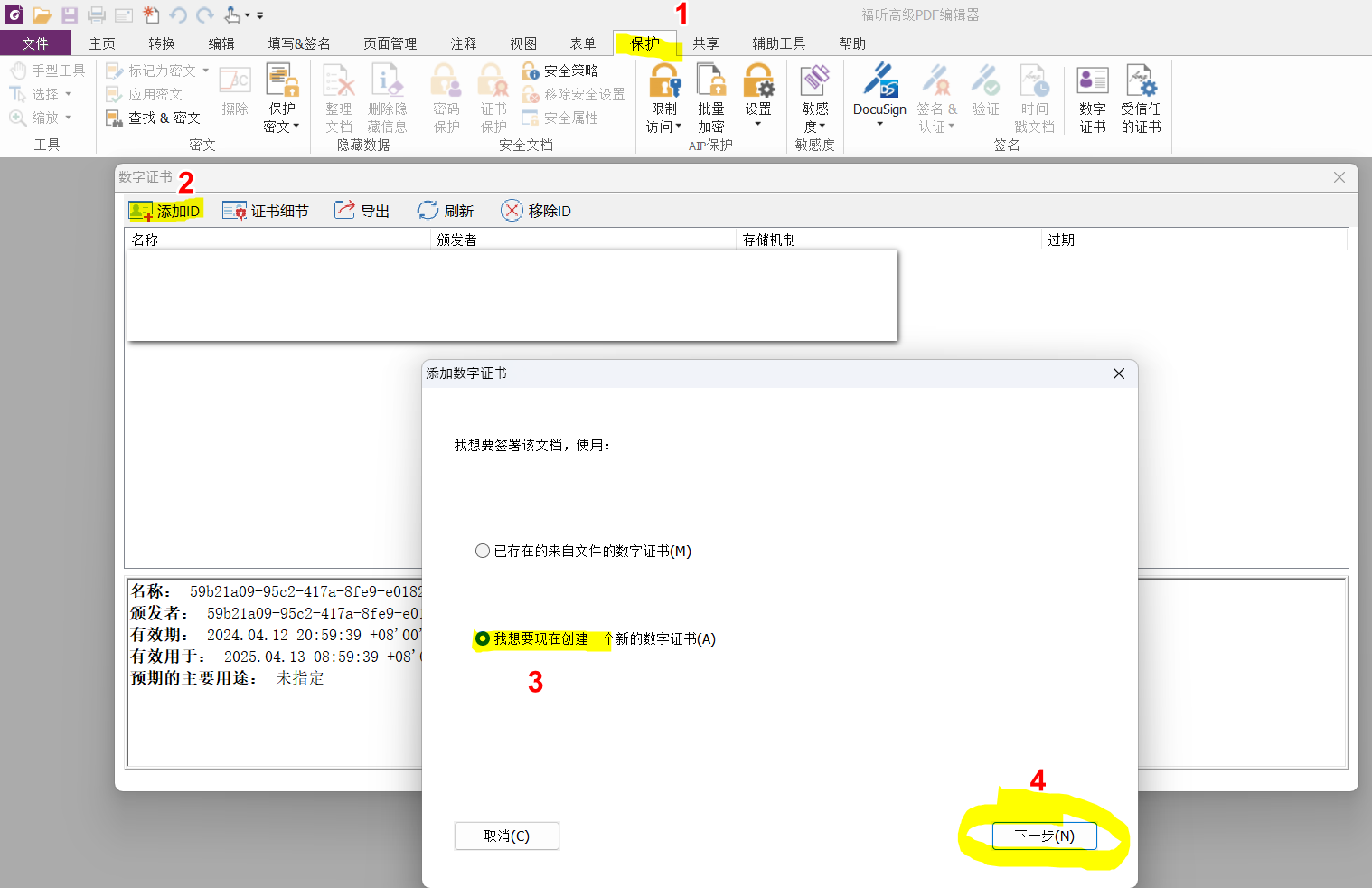Image resolution: width=1372 pixels, height=888 pixels.
Task: Click the 下一步(N) button
Action: point(1045,836)
